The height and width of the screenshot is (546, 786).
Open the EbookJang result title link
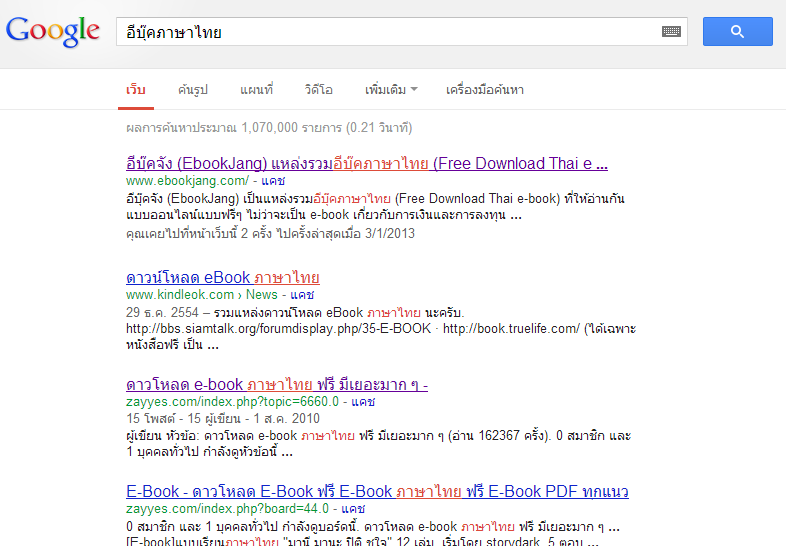[367, 163]
